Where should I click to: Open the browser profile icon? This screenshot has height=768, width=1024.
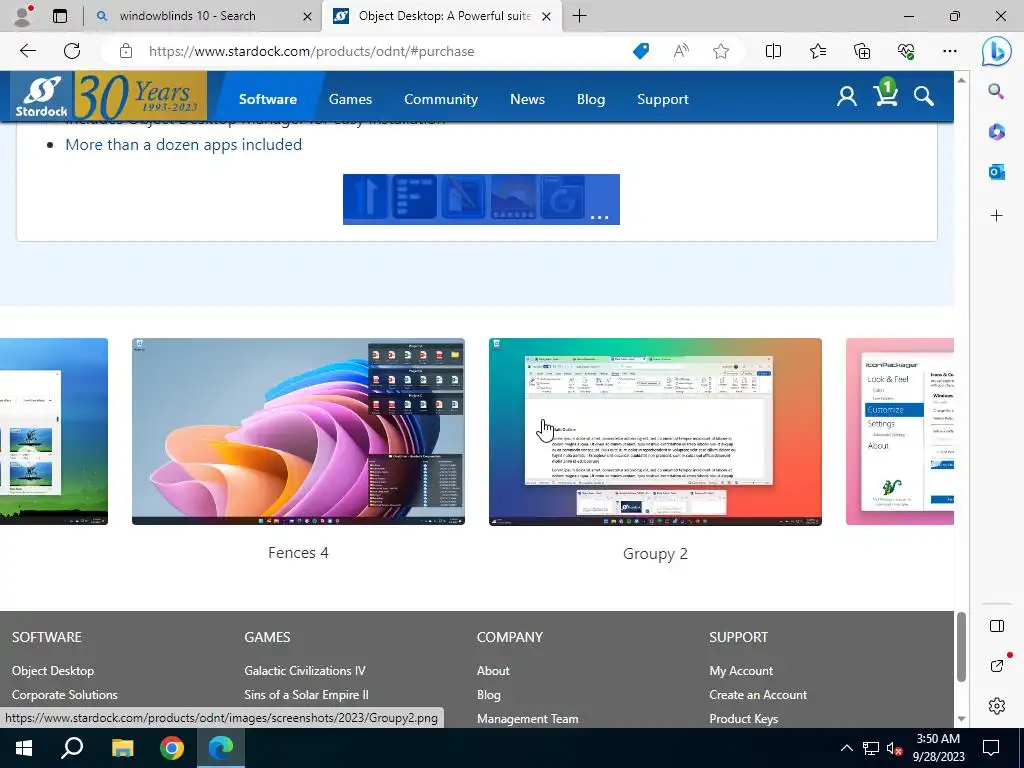tap(24, 16)
